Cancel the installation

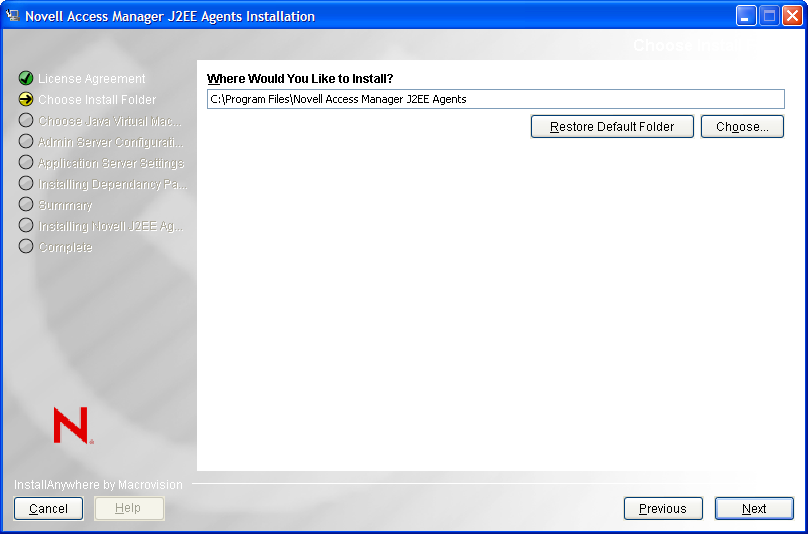(48, 509)
